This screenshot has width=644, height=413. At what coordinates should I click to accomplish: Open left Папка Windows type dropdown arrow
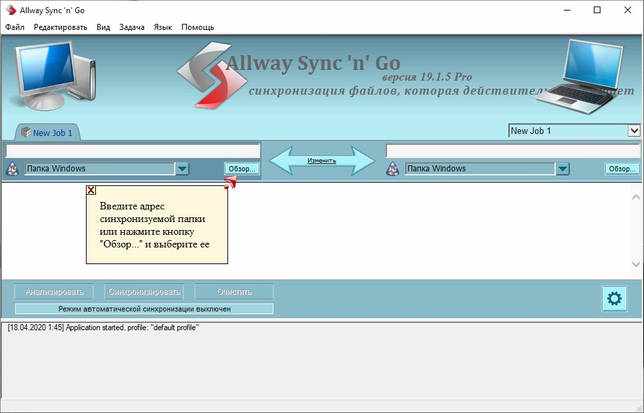tap(182, 168)
